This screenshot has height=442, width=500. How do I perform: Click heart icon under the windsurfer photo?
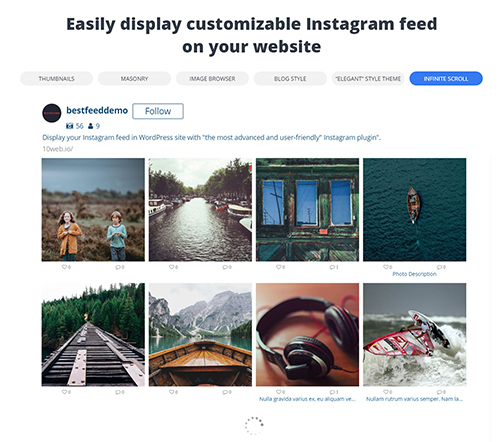(386, 392)
